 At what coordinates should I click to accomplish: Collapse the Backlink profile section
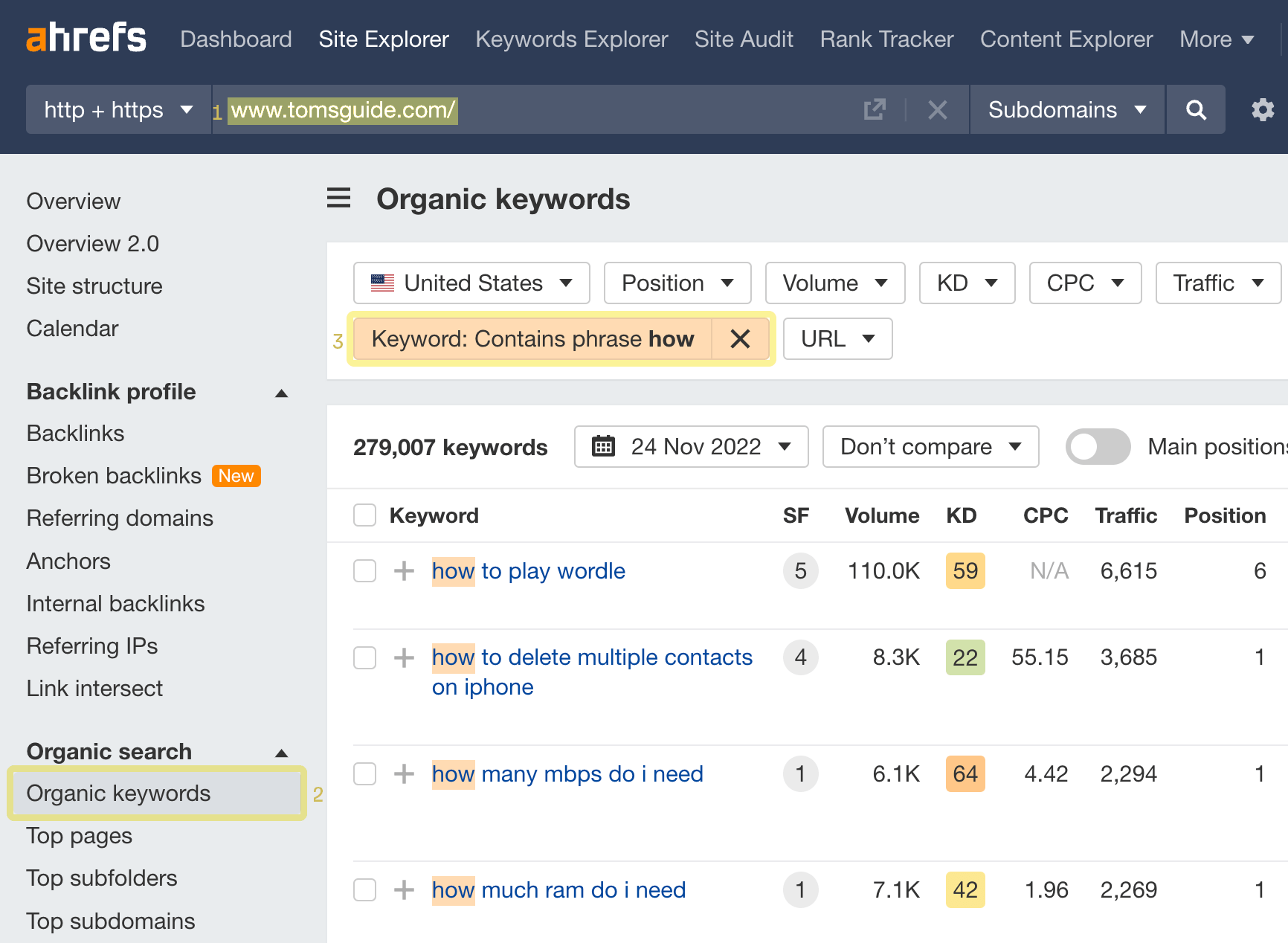pos(281,393)
